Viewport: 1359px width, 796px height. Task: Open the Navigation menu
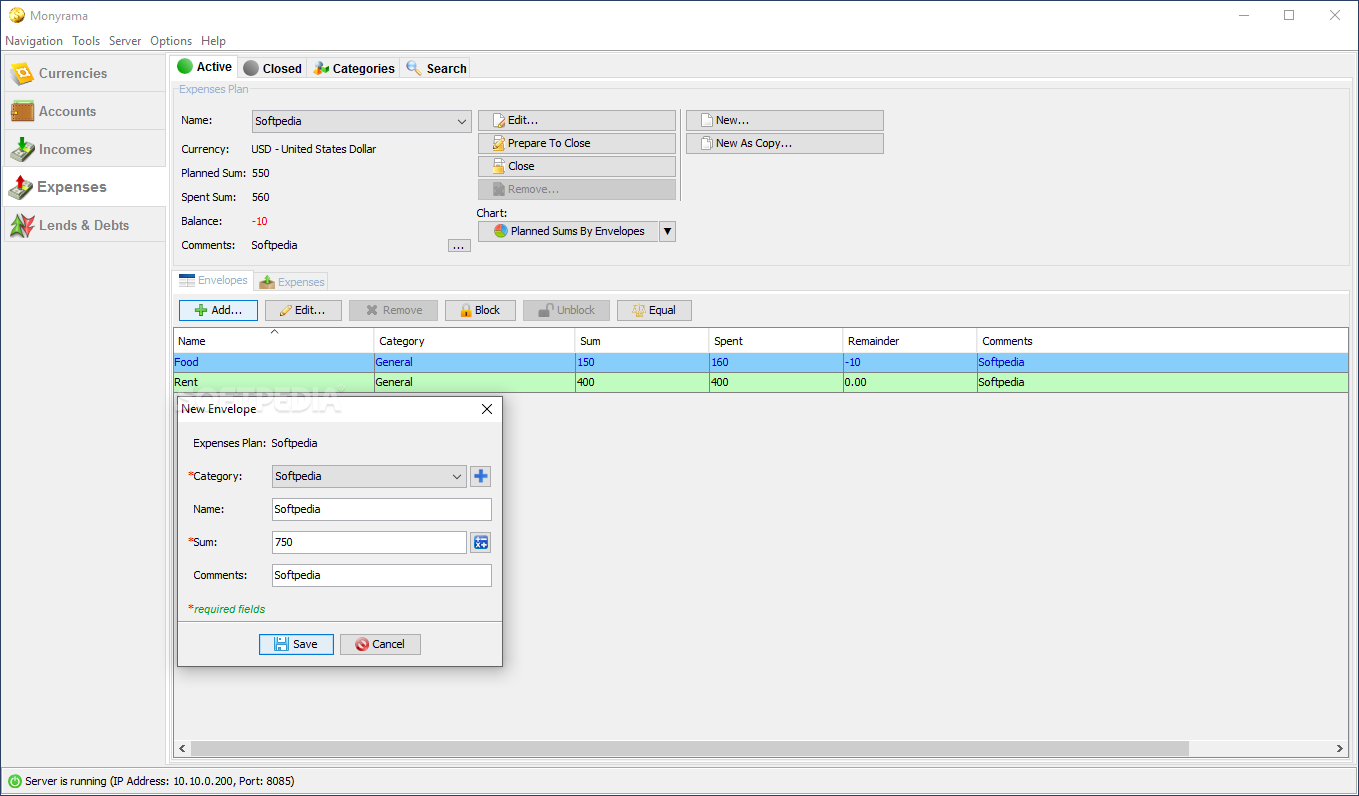(x=34, y=41)
